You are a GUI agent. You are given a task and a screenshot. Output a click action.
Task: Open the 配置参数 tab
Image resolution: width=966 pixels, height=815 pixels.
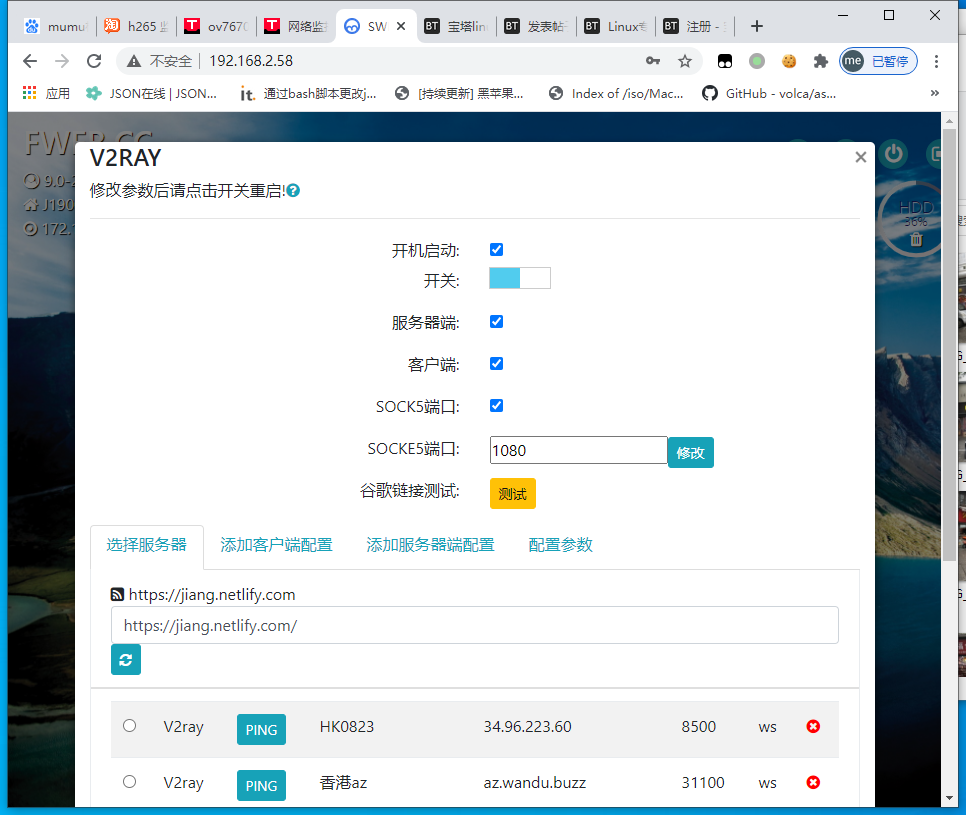point(560,545)
